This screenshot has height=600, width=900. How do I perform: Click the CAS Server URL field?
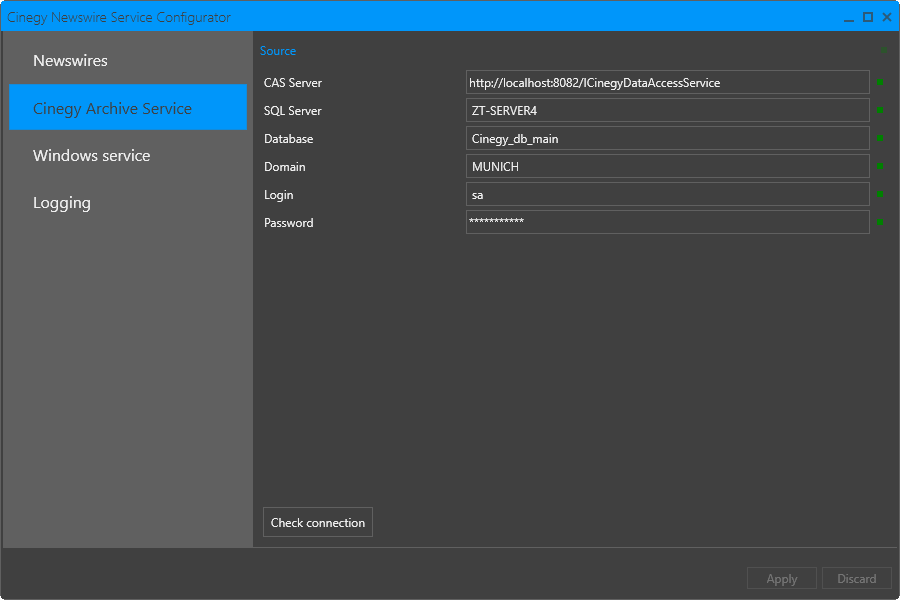click(668, 82)
